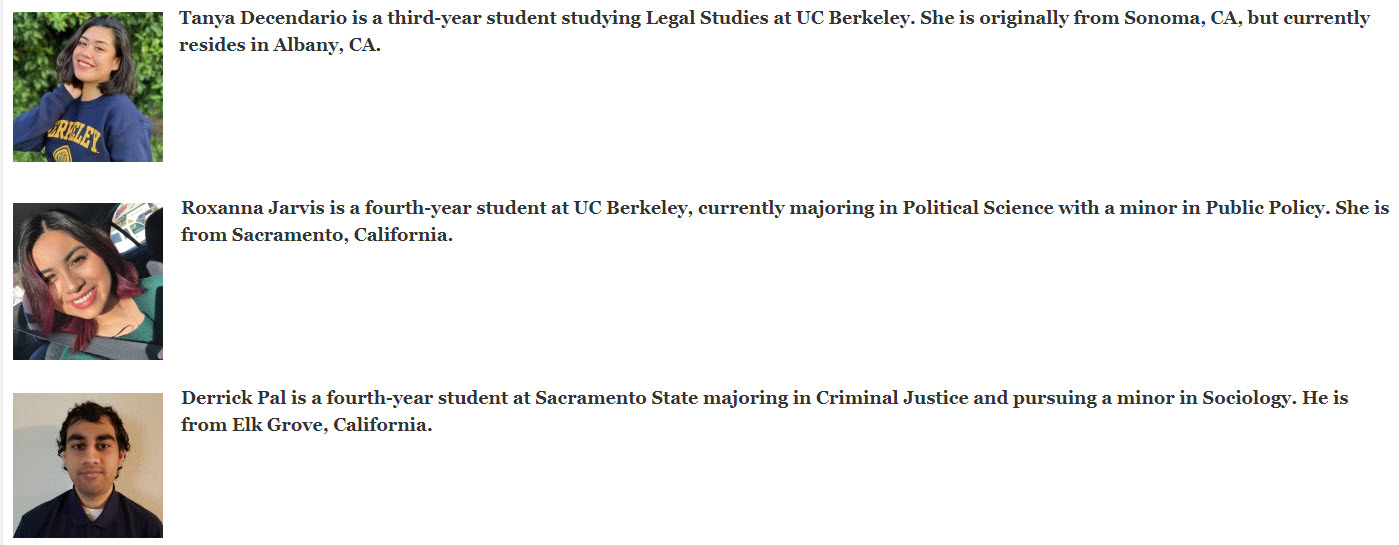Click Tanya Decendario's profile photo
1399x545 pixels.
pos(88,86)
